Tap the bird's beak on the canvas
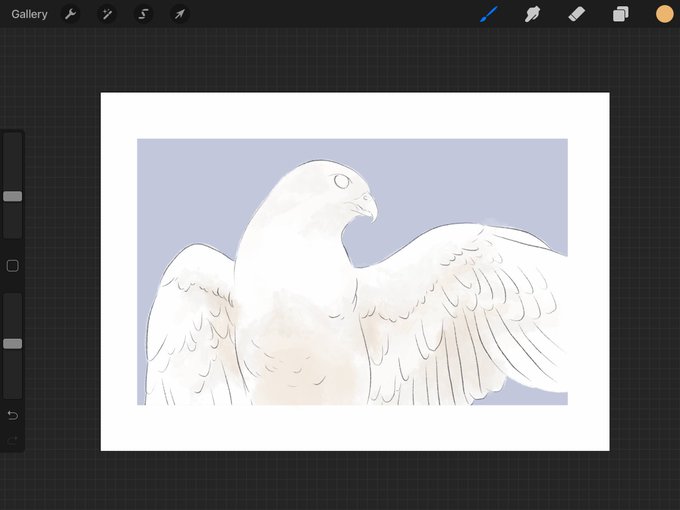 (x=365, y=207)
